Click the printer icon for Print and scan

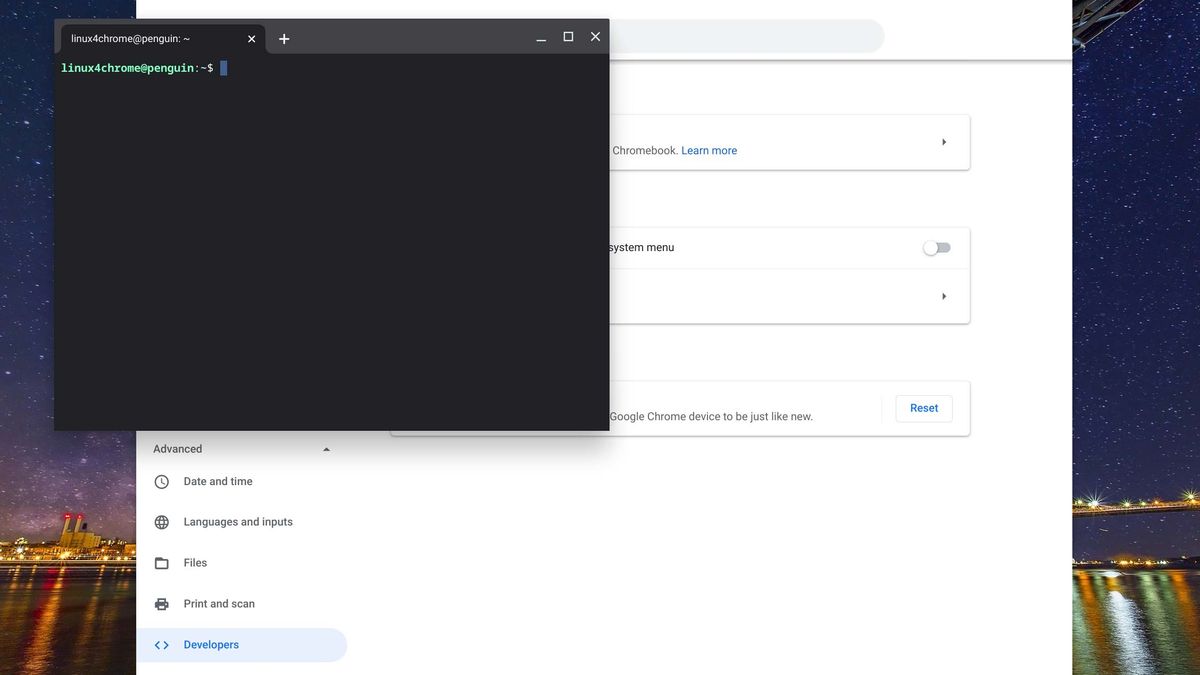coord(161,603)
